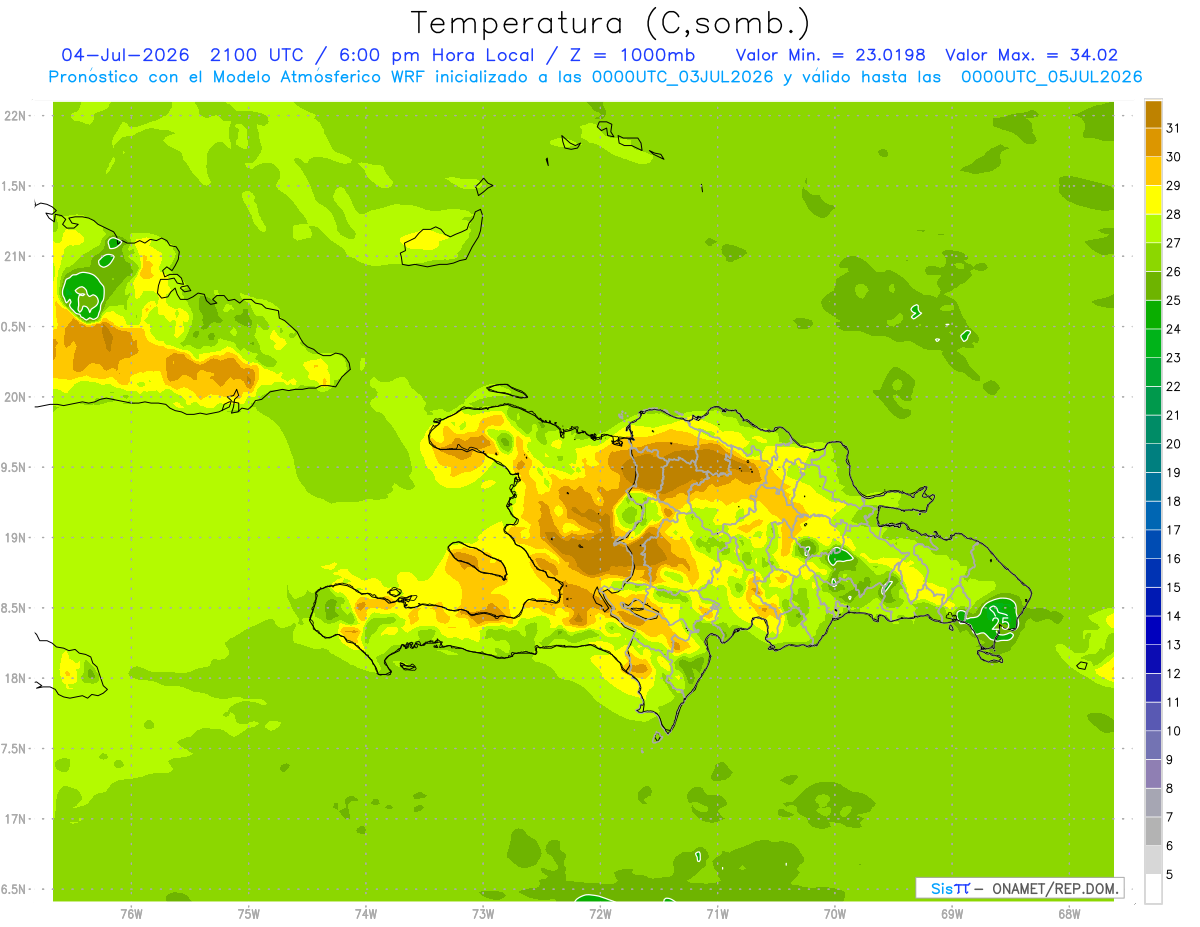Viewport: 1200px width, 927px height.
Task: Click the "Temperatura (C,somb.)" map title
Action: 612,23
